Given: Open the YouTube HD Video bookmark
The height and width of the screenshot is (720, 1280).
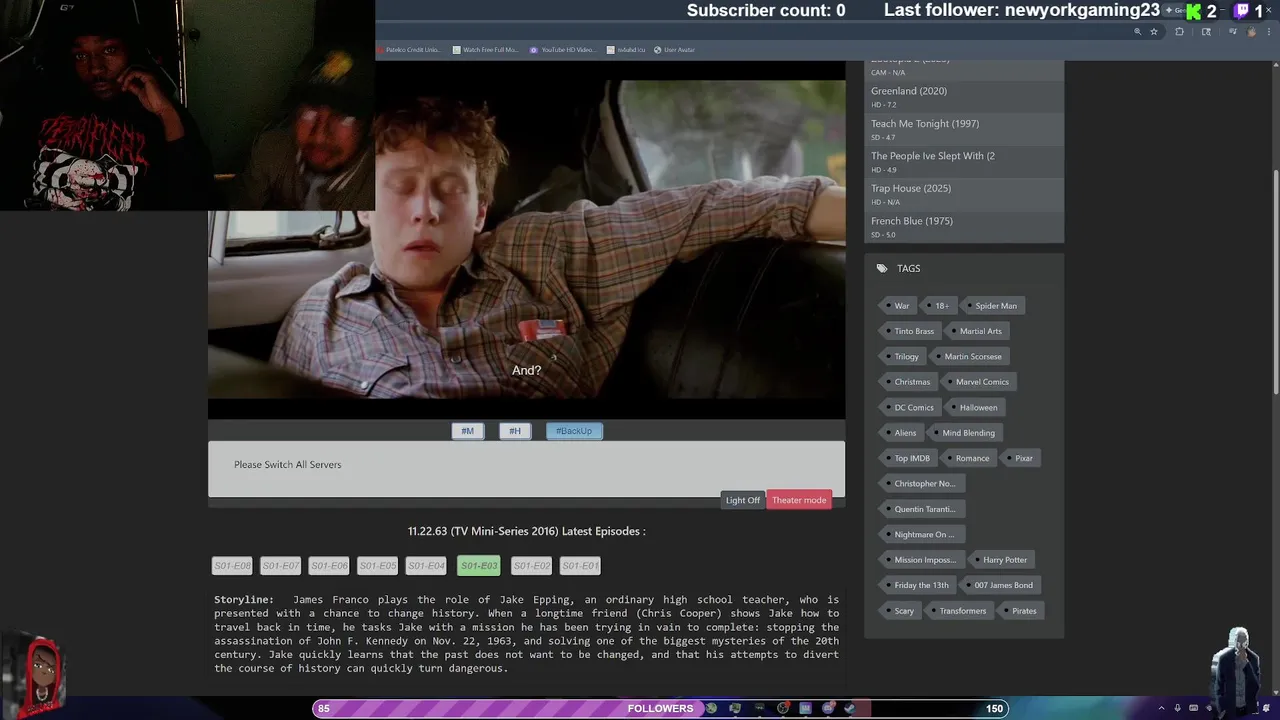Looking at the screenshot, I should pos(562,50).
